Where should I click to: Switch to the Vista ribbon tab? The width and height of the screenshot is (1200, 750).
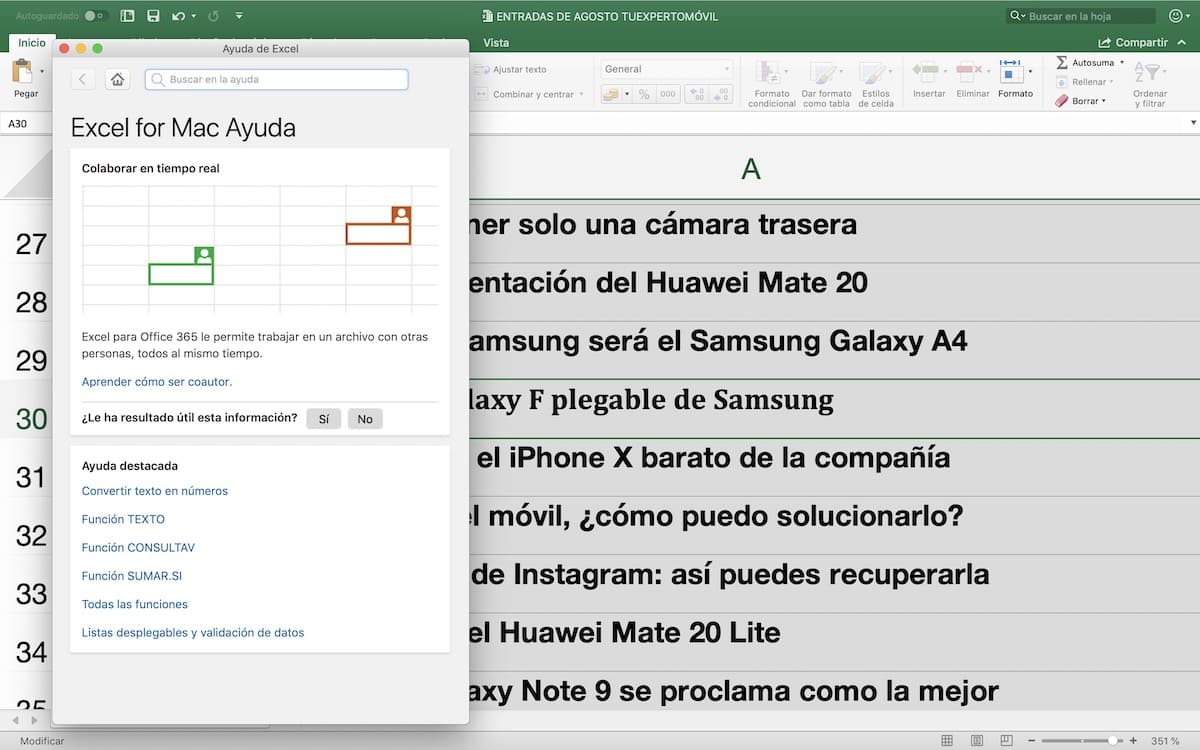496,43
